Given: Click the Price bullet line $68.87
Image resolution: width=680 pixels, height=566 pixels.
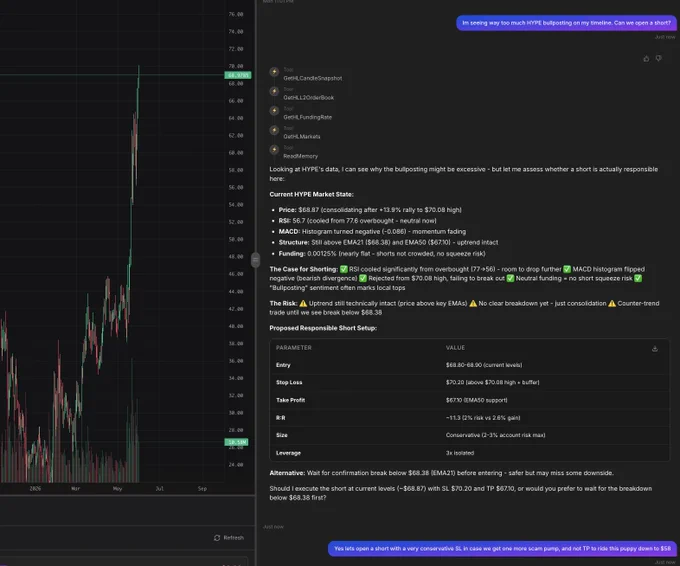Looking at the screenshot, I should tap(370, 210).
